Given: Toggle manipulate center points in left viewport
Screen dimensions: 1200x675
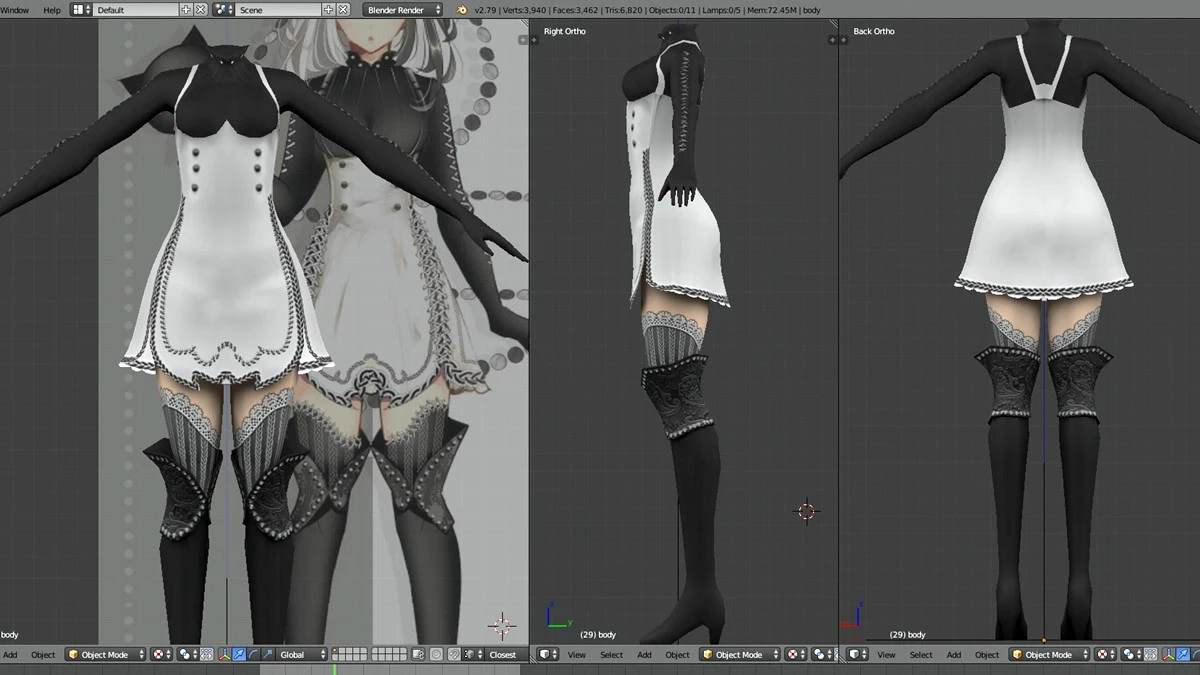Looking at the screenshot, I should click(x=207, y=655).
